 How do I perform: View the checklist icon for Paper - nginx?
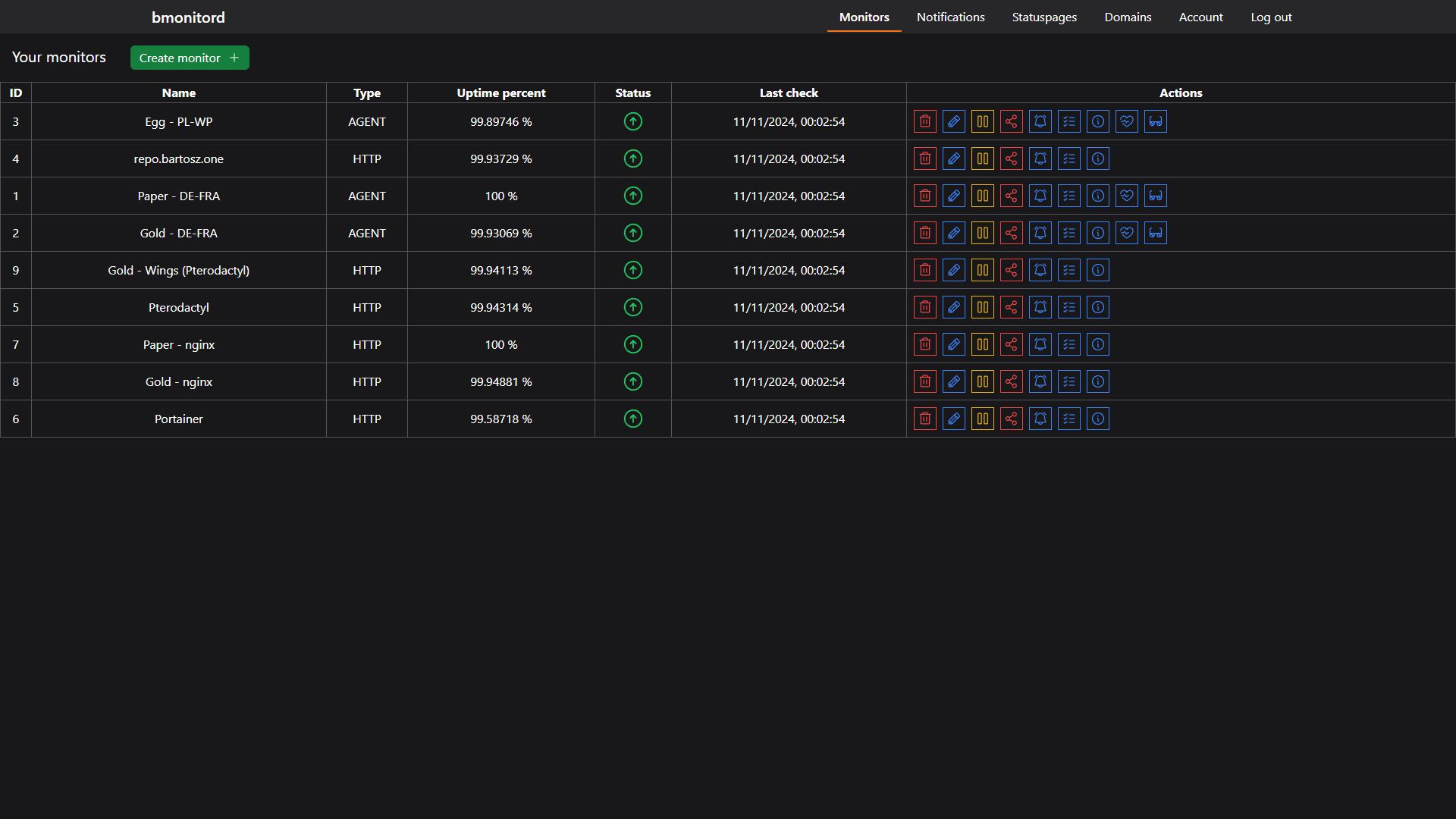click(x=1069, y=344)
